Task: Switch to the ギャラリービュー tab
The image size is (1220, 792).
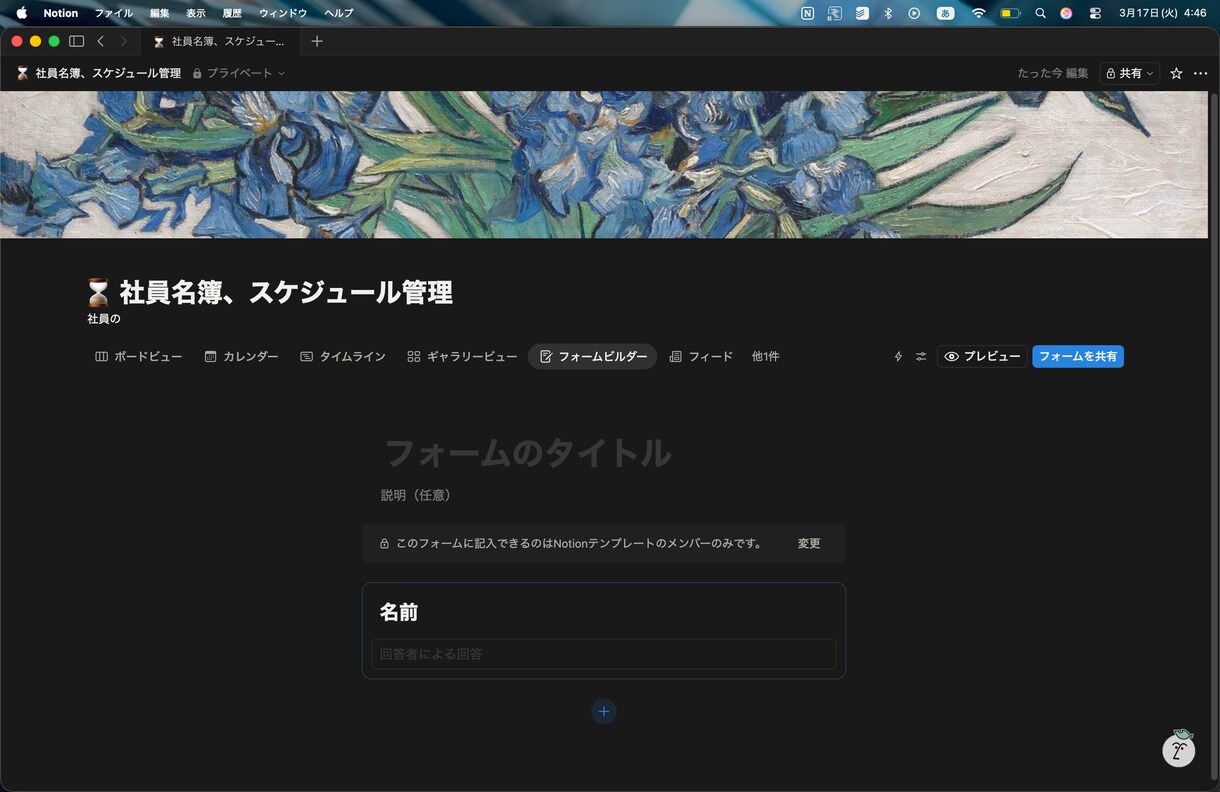Action: (462, 356)
